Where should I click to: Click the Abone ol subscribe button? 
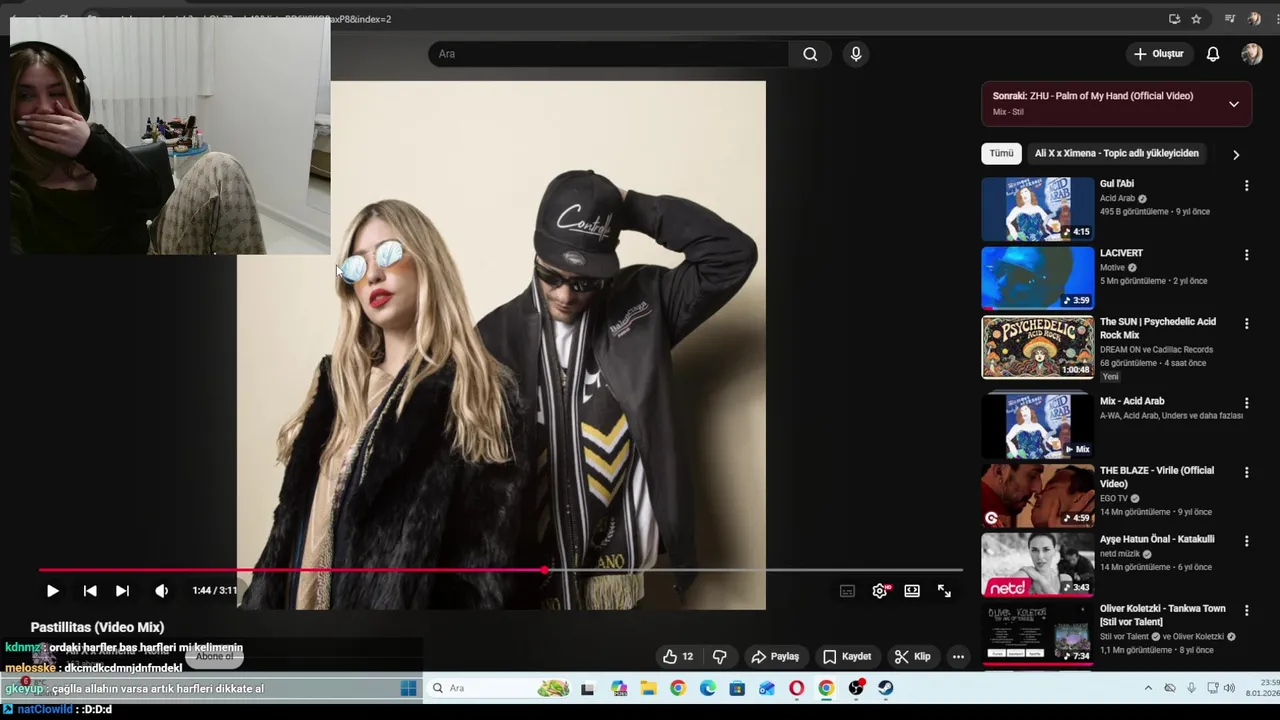(x=214, y=657)
